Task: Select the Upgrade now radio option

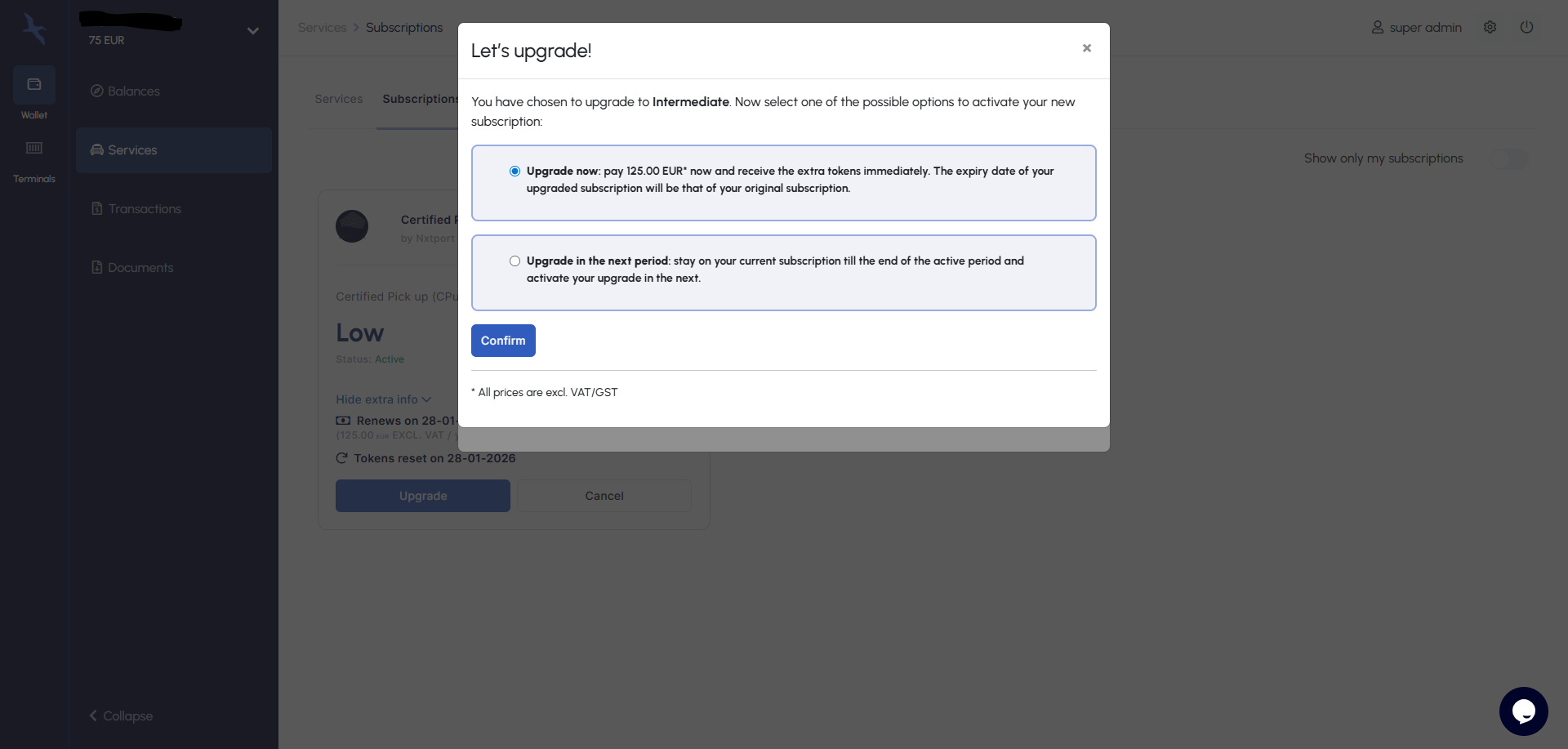Action: [514, 171]
